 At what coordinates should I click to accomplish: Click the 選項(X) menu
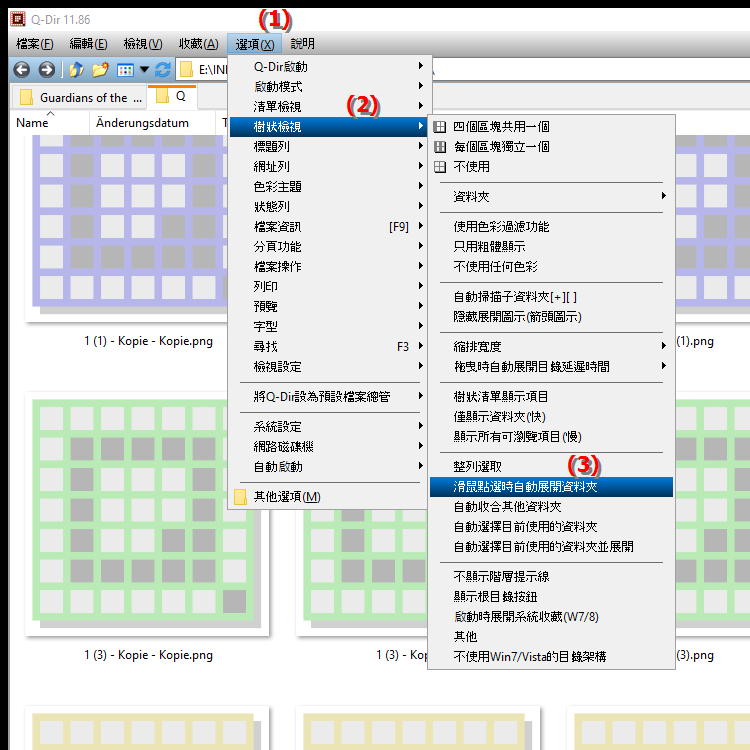[254, 44]
